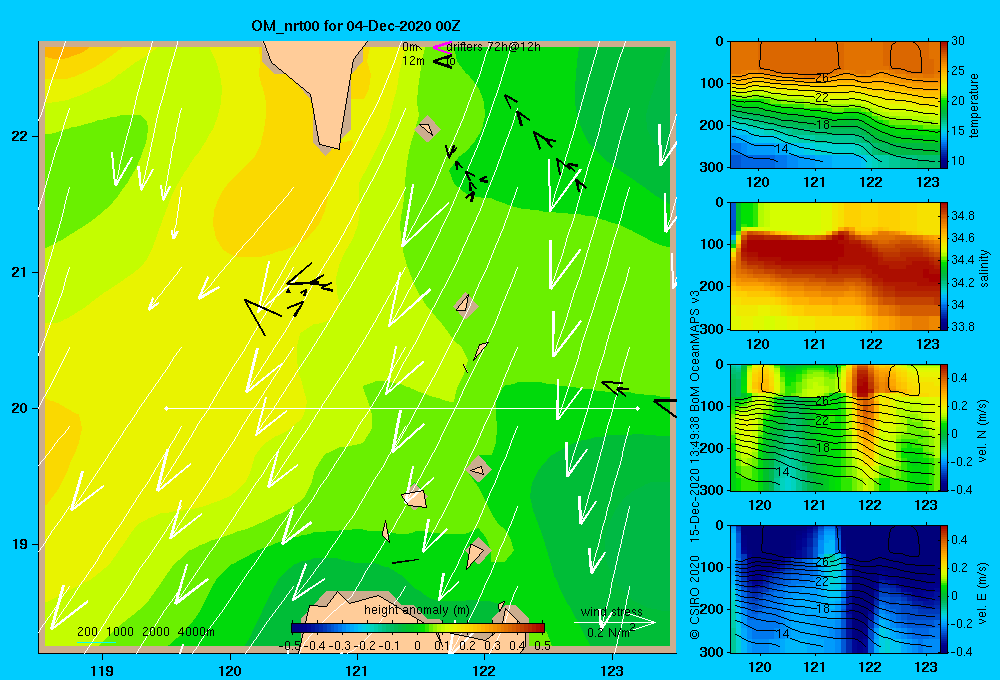Viewport: 1000px width, 680px height.
Task: Click the 'drifters 72h@12h' legend text
Action: (x=493, y=47)
